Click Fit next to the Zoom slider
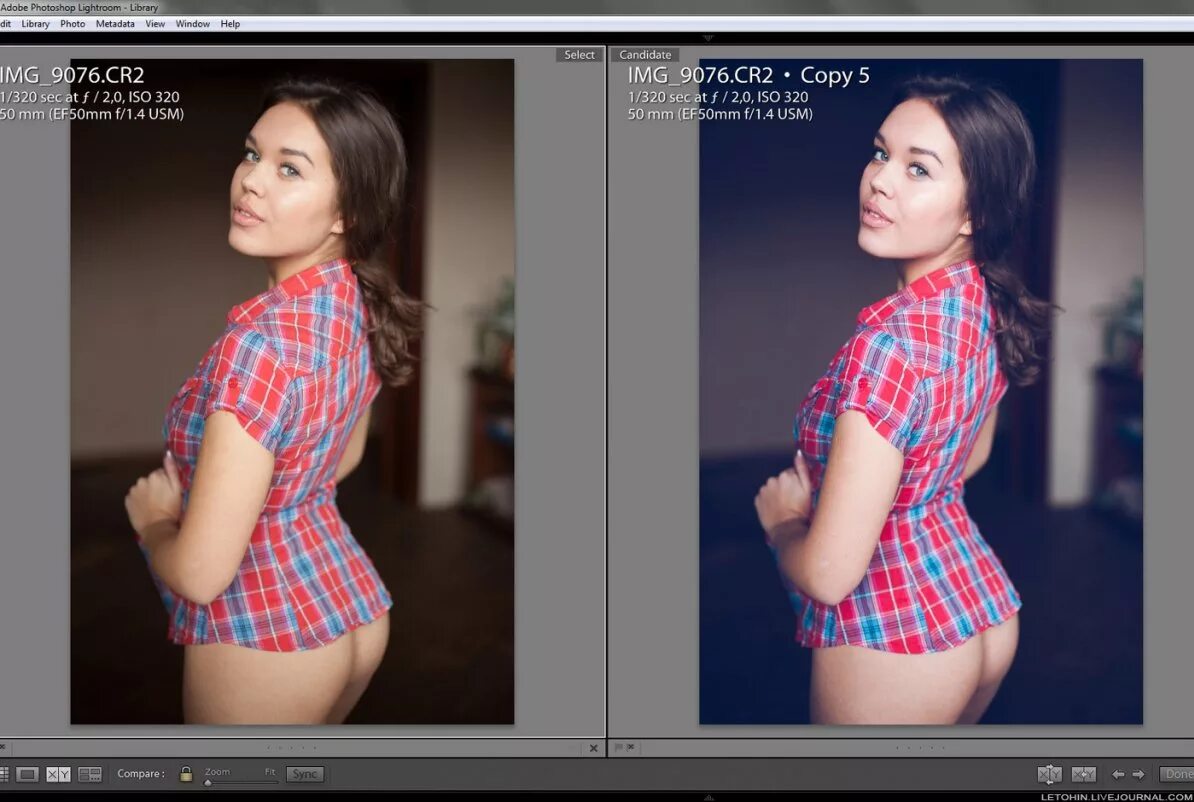The image size is (1194, 802). click(270, 770)
